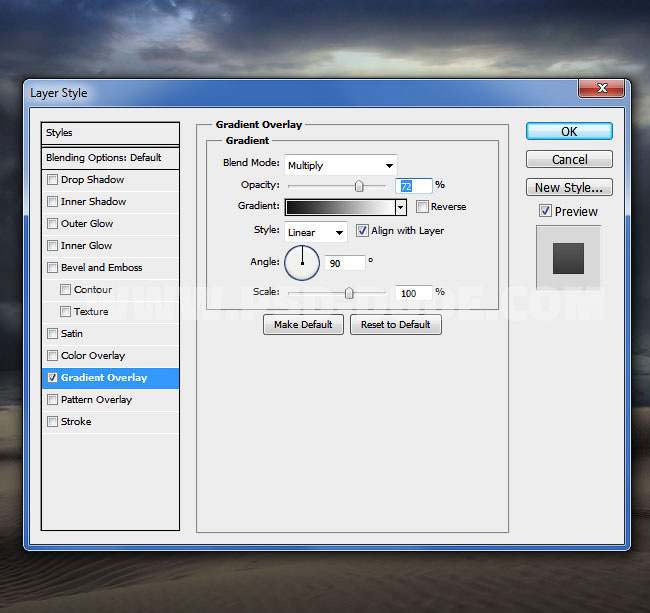Turn on the Stroke effect checkbox
This screenshot has height=613, width=650.
coord(53,422)
